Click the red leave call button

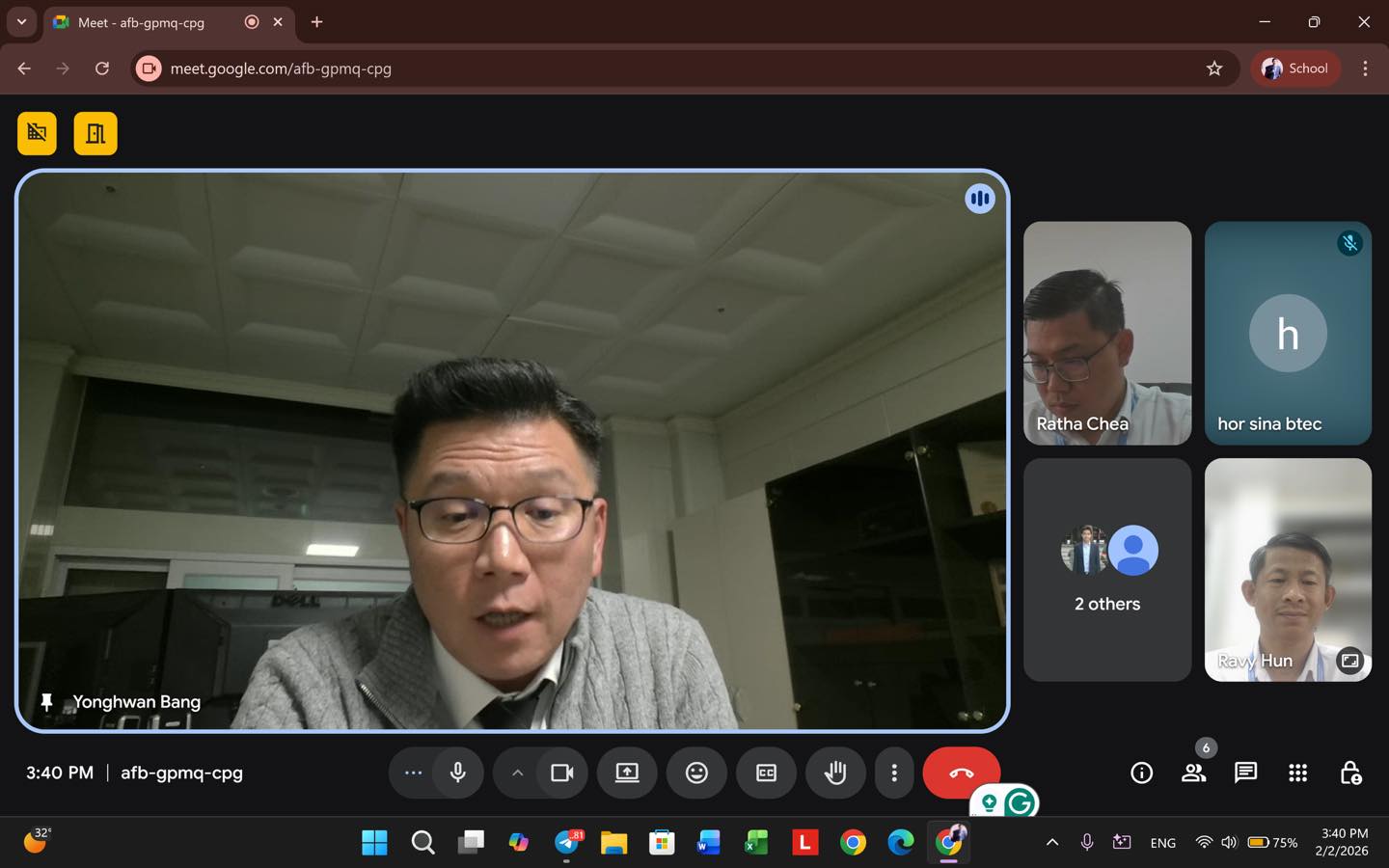click(x=961, y=773)
